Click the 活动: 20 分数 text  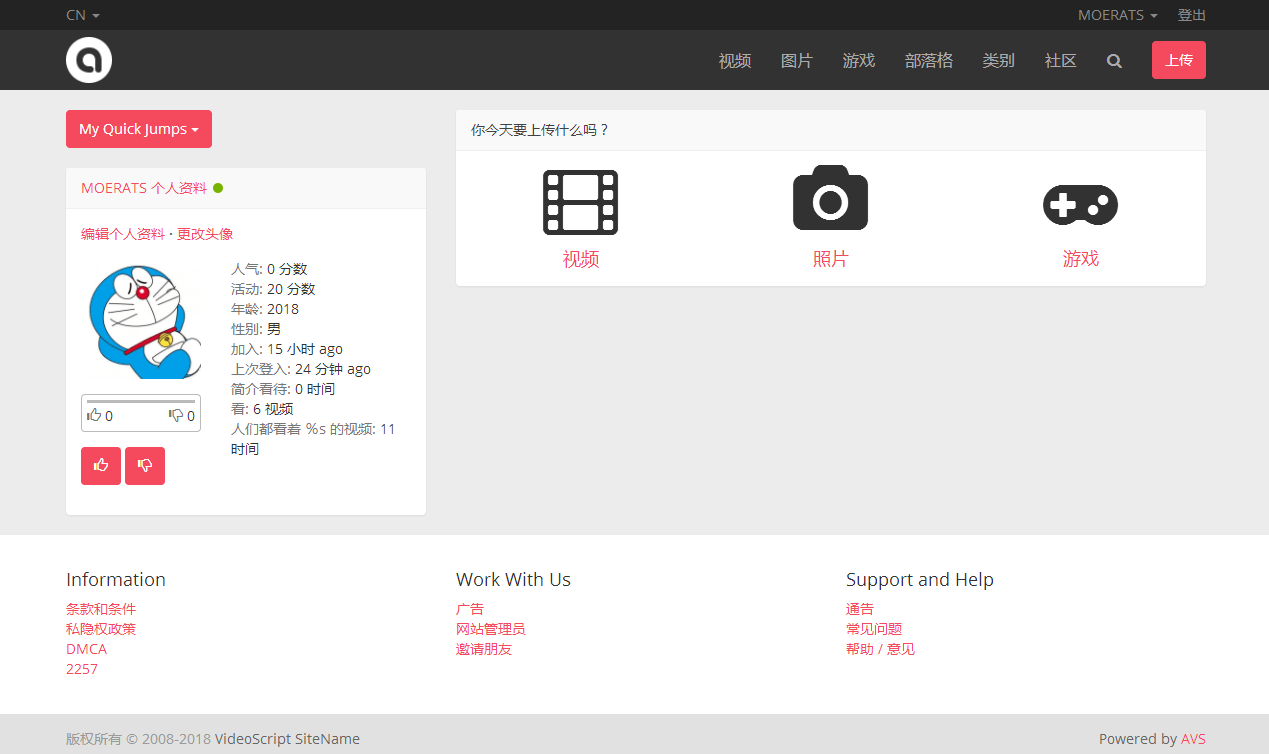(273, 289)
